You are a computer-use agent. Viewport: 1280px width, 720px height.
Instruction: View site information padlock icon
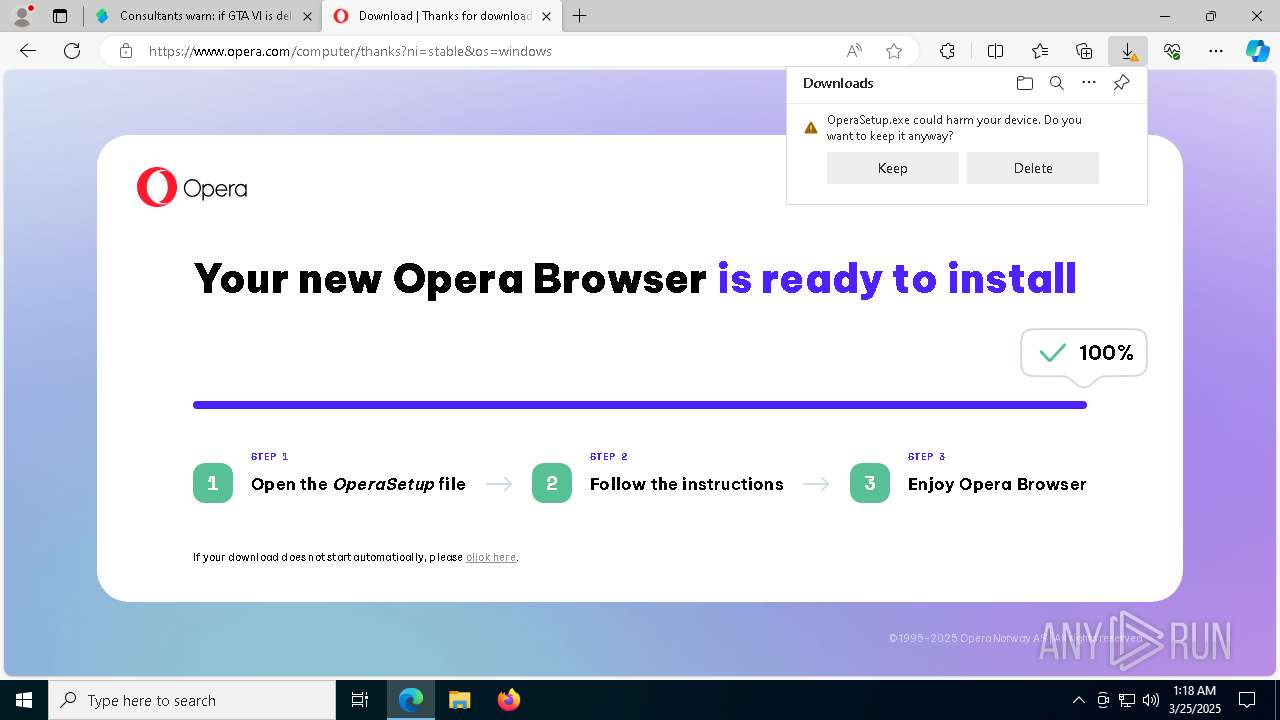126,51
